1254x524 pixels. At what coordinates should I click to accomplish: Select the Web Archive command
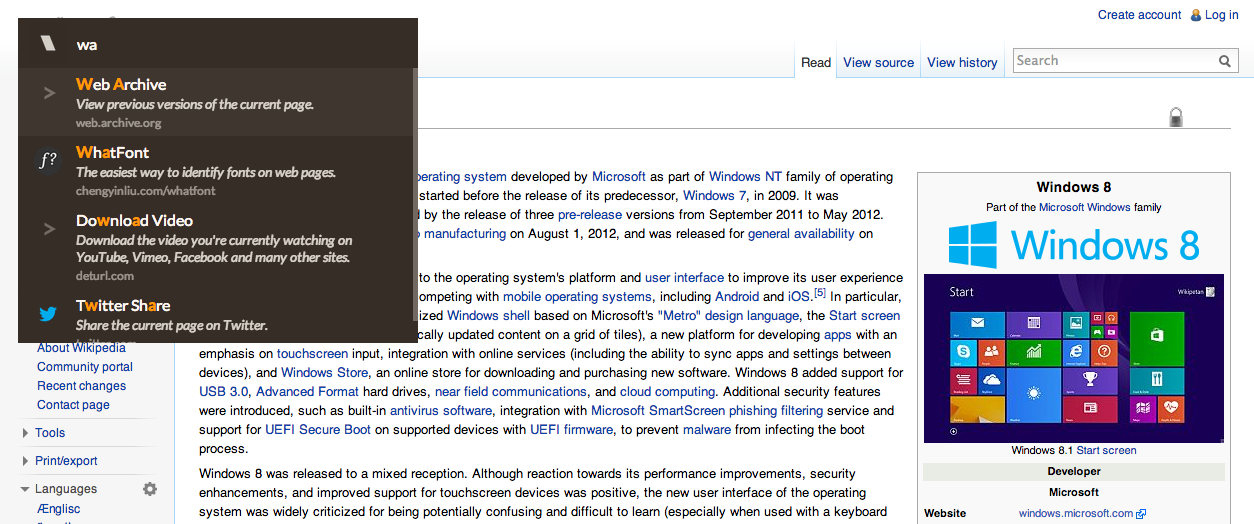tap(214, 102)
